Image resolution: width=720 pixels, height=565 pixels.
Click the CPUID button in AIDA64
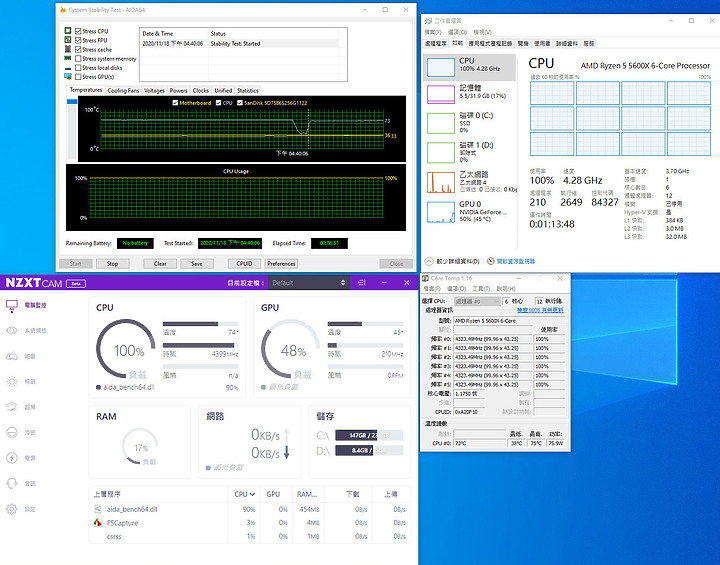click(244, 264)
